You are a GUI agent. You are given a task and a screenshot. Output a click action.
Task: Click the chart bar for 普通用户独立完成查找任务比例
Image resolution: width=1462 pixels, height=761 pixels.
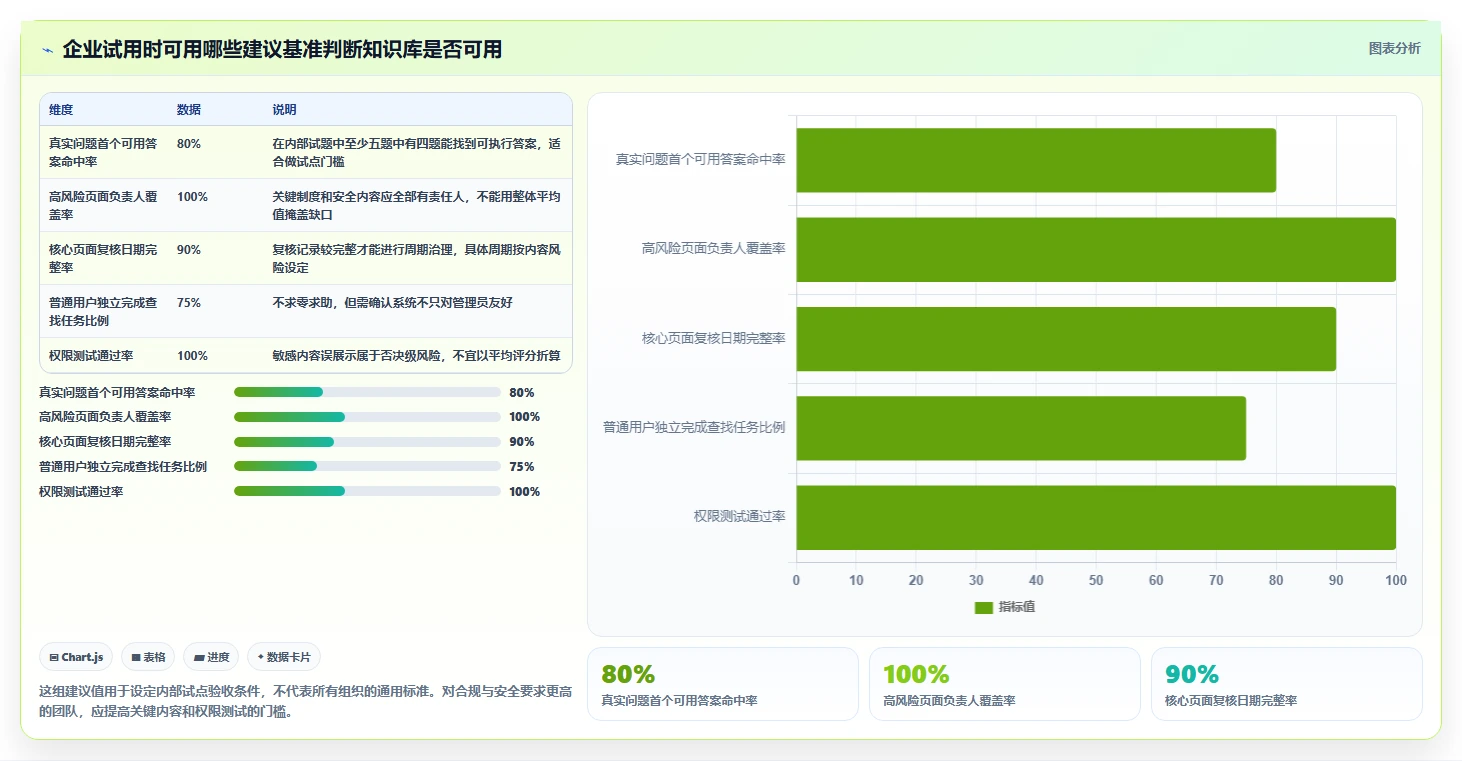(1021, 428)
